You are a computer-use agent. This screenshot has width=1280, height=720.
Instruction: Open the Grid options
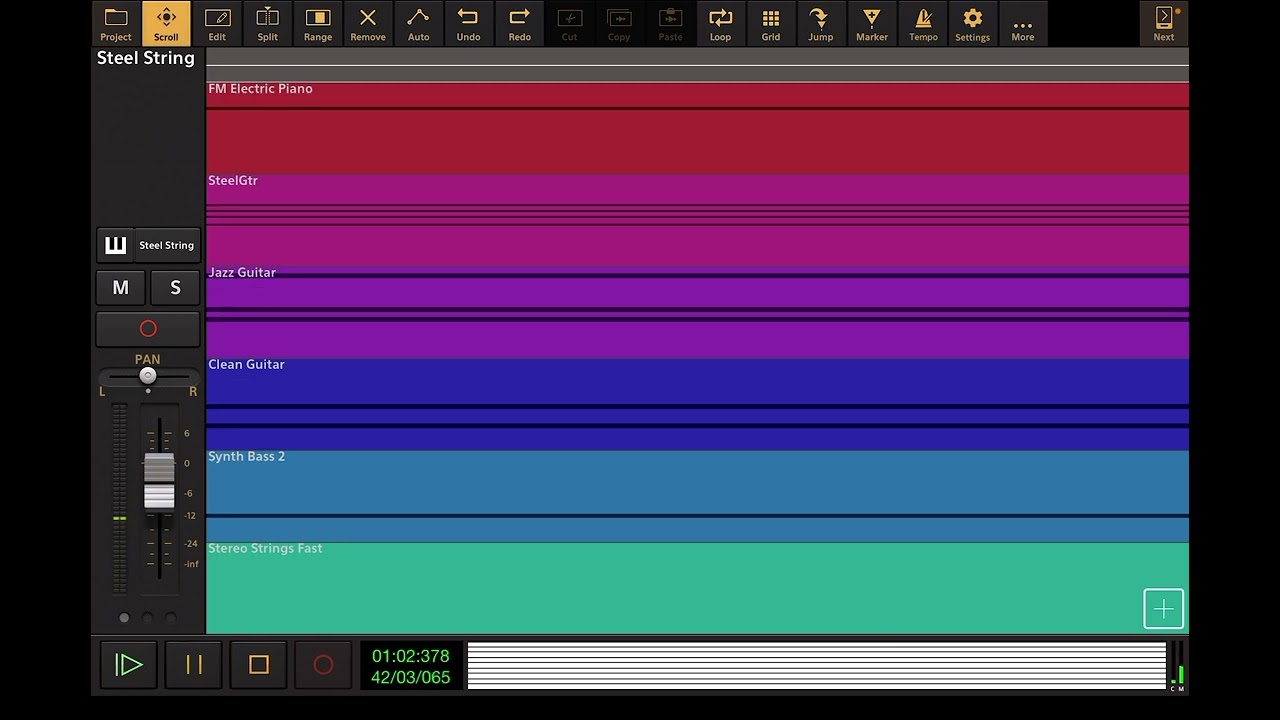point(771,24)
